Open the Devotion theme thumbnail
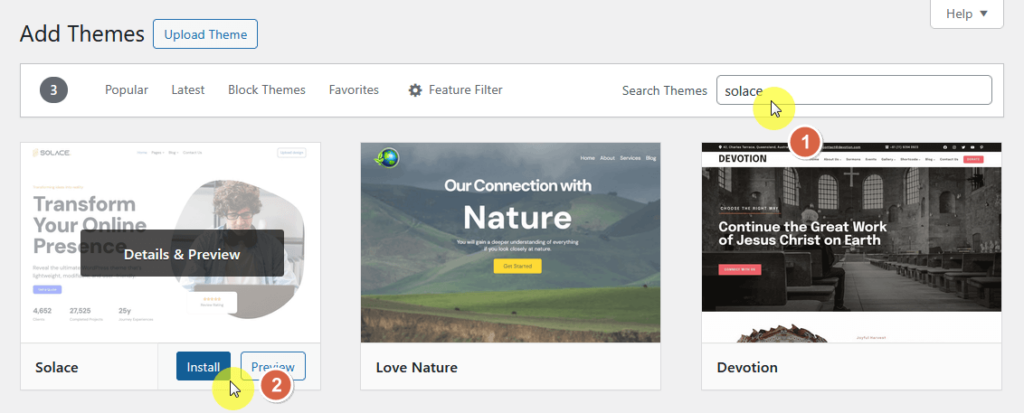 click(x=852, y=242)
